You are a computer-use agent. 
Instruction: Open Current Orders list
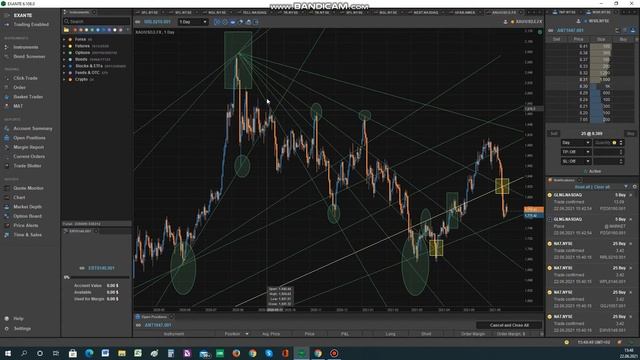tap(29, 157)
